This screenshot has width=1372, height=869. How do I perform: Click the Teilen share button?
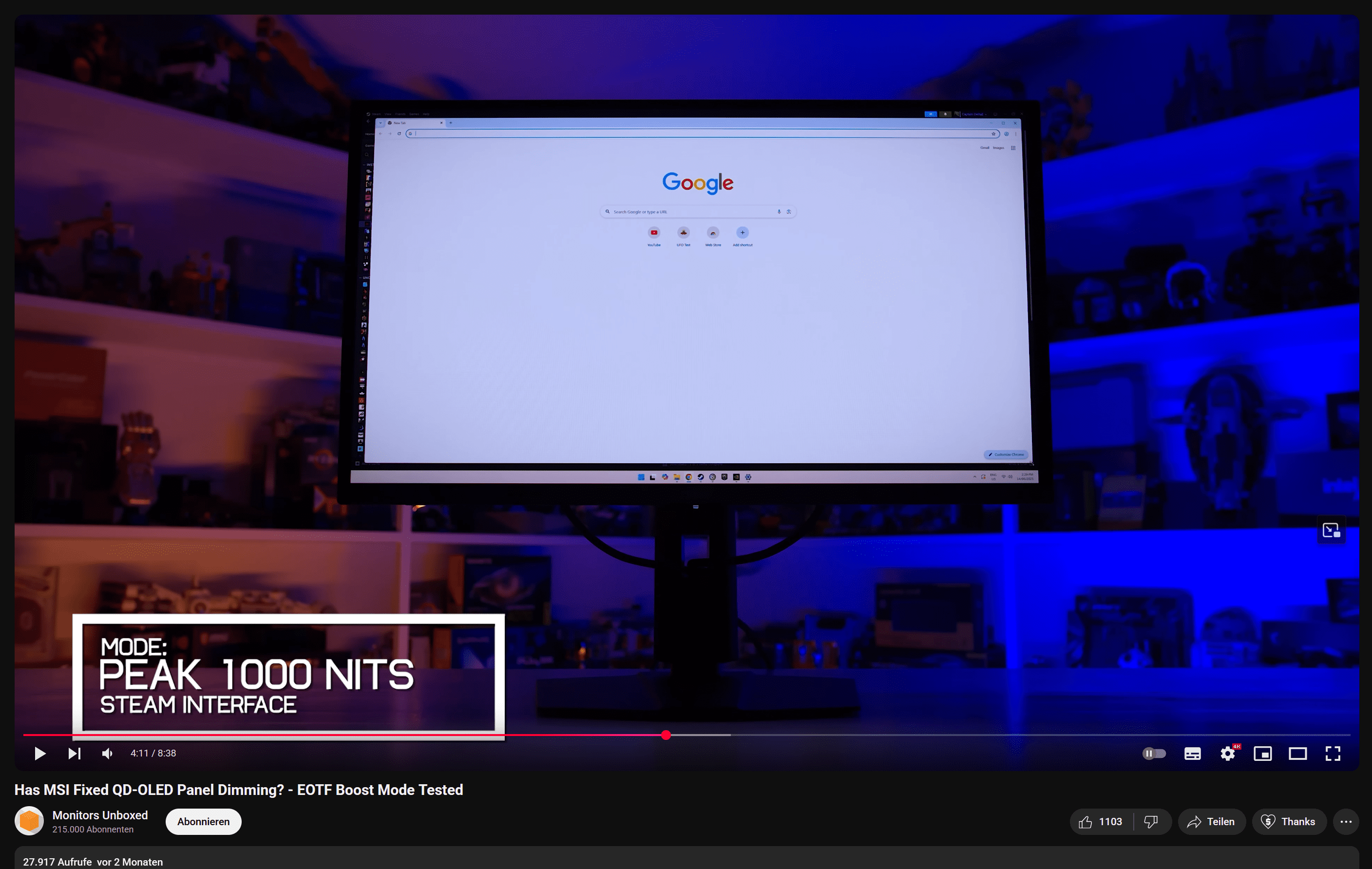1211,822
